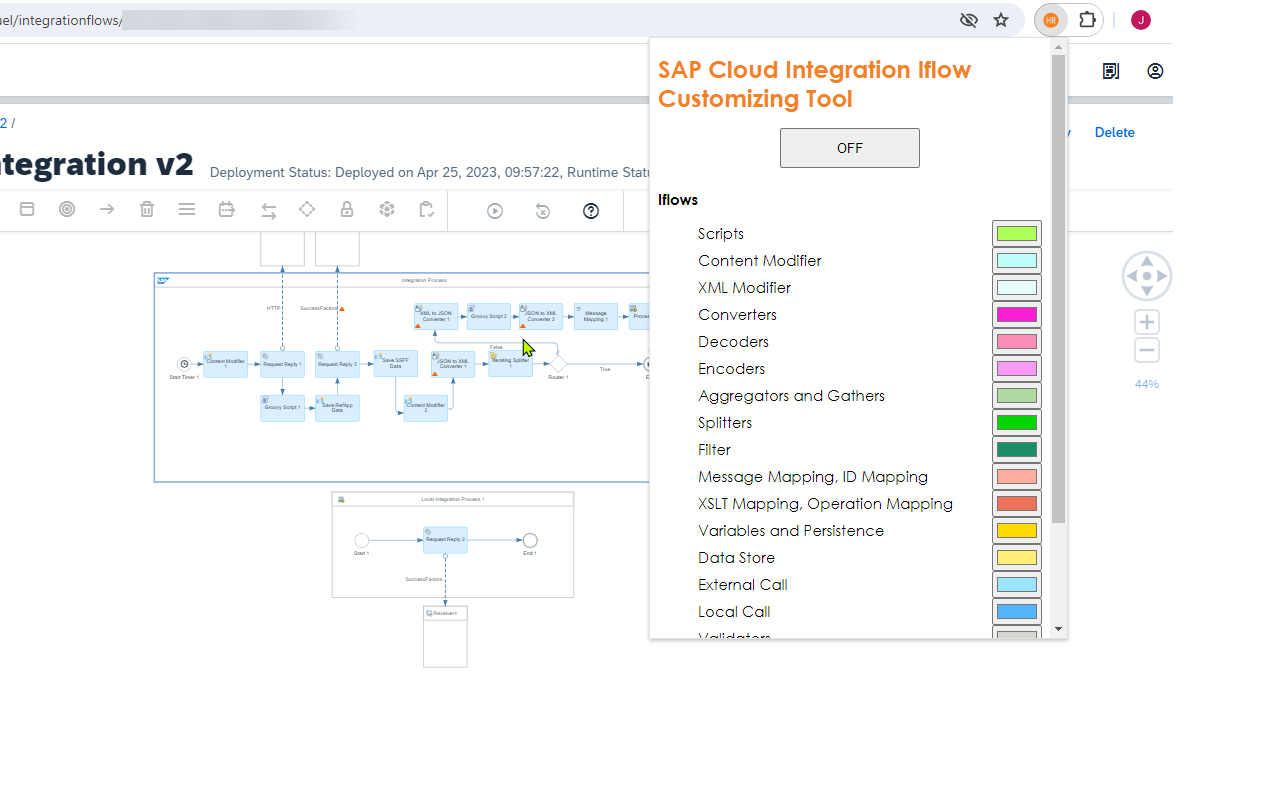Select the Start Timer 1 event

(x=184, y=364)
